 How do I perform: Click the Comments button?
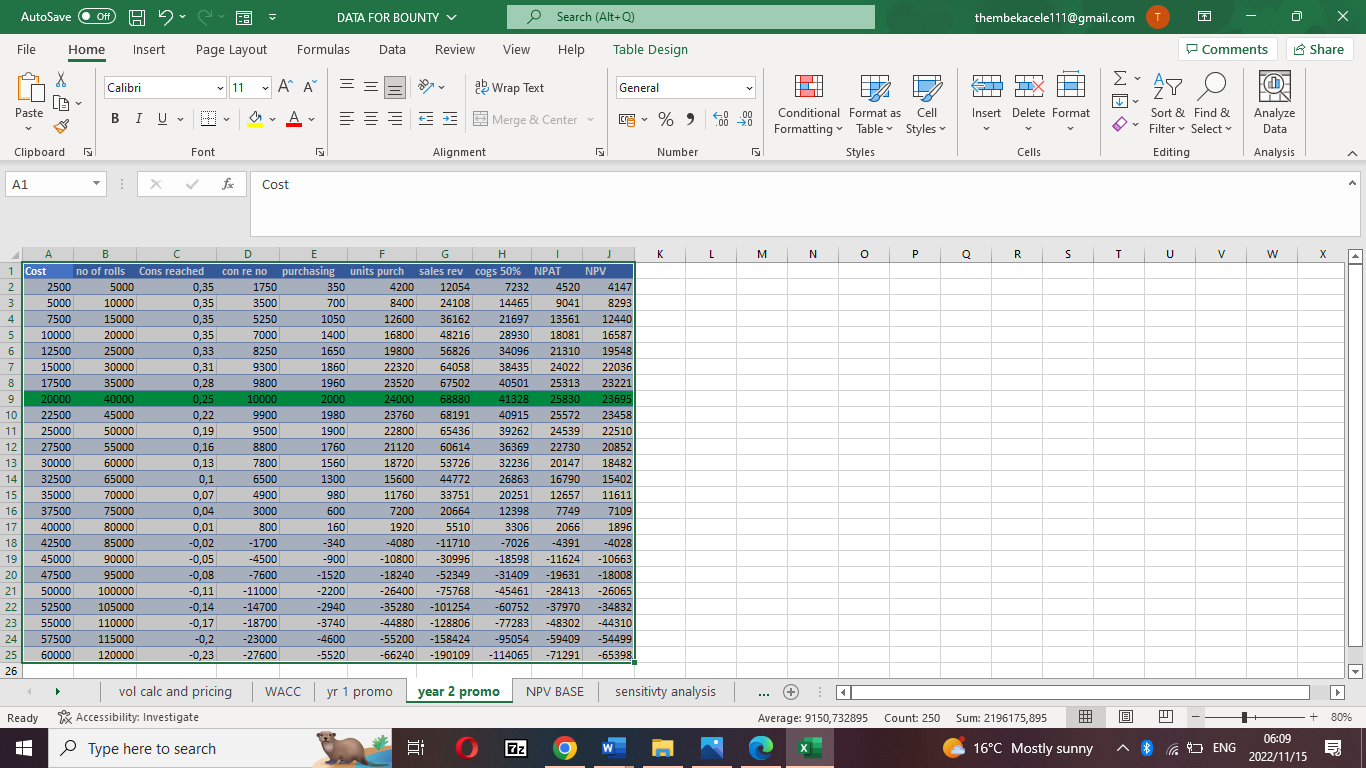coord(1226,49)
